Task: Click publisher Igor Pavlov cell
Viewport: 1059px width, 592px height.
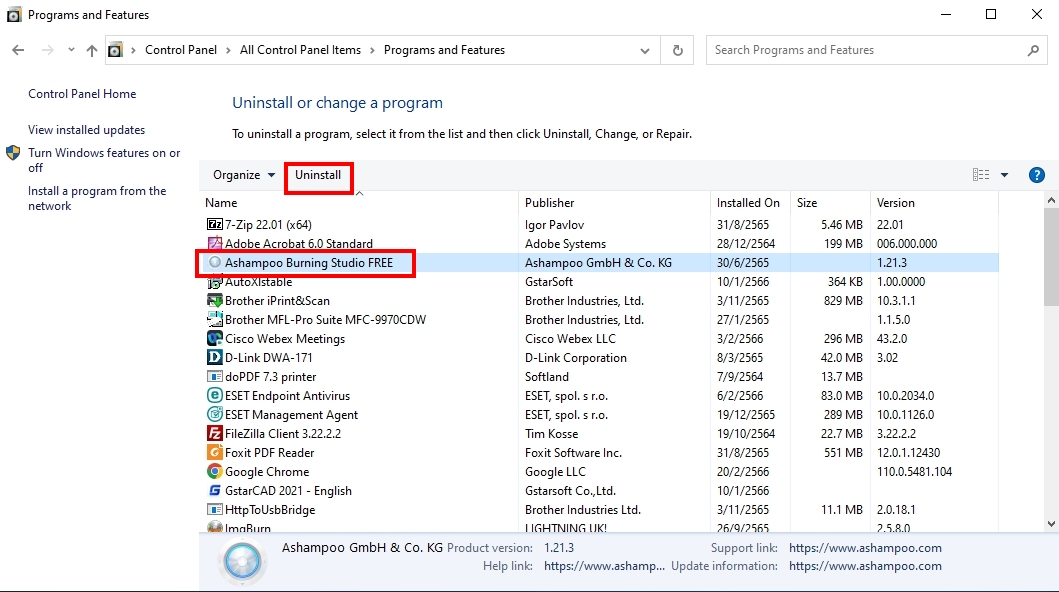Action: coord(554,225)
